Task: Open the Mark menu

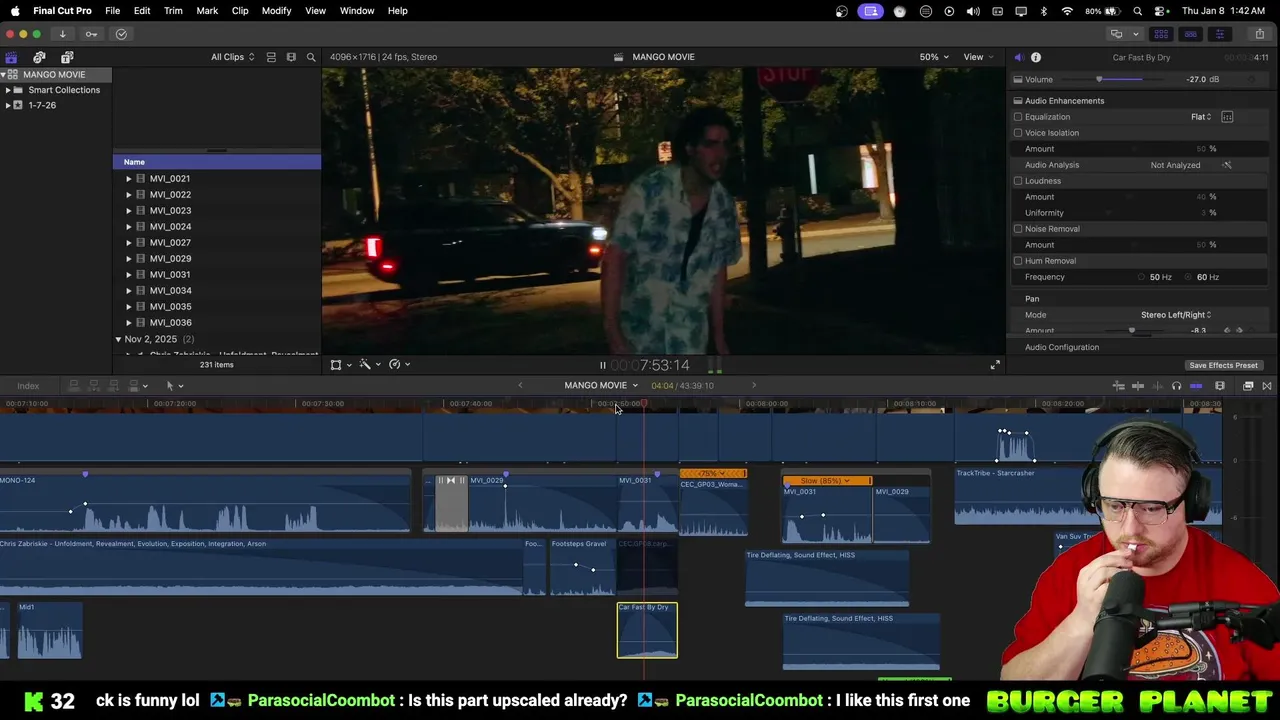Action: [207, 10]
